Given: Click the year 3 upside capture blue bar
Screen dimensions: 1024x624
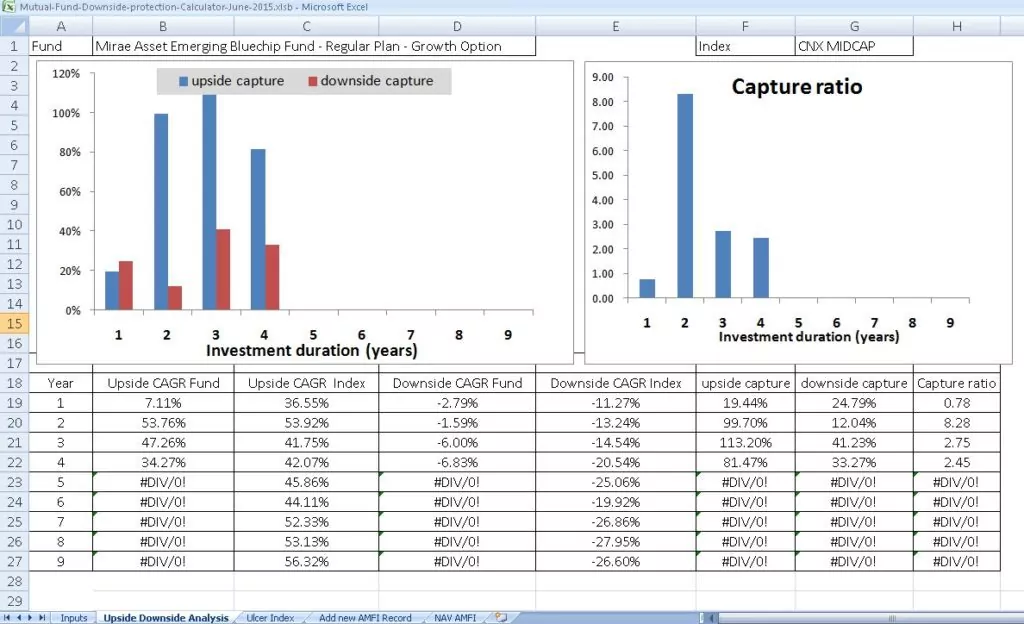Looking at the screenshot, I should pyautogui.click(x=209, y=202).
